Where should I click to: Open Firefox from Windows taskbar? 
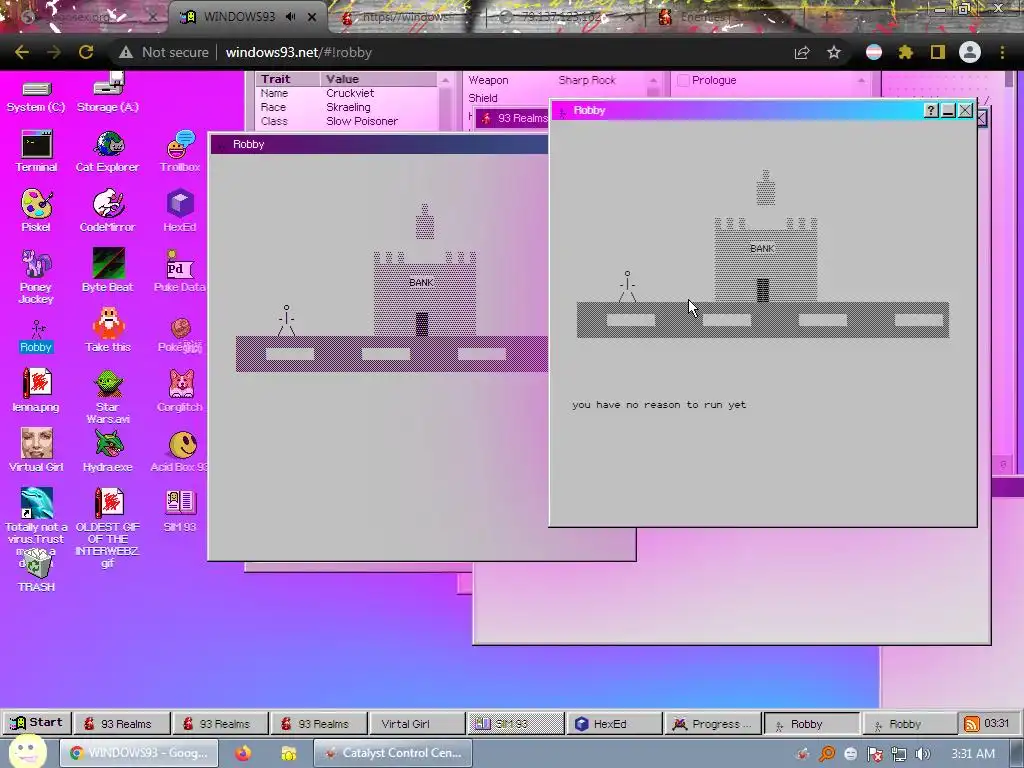(x=243, y=753)
